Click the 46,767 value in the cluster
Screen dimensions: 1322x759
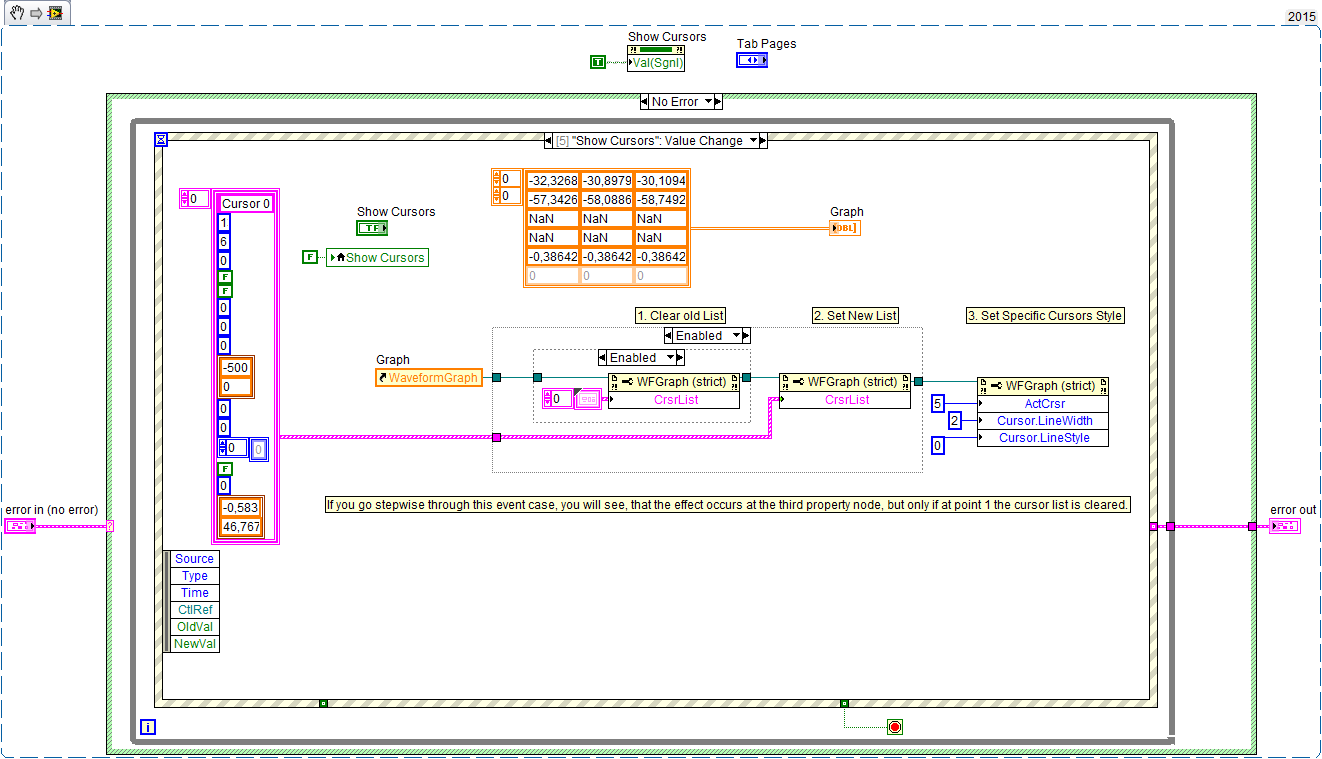[x=240, y=526]
